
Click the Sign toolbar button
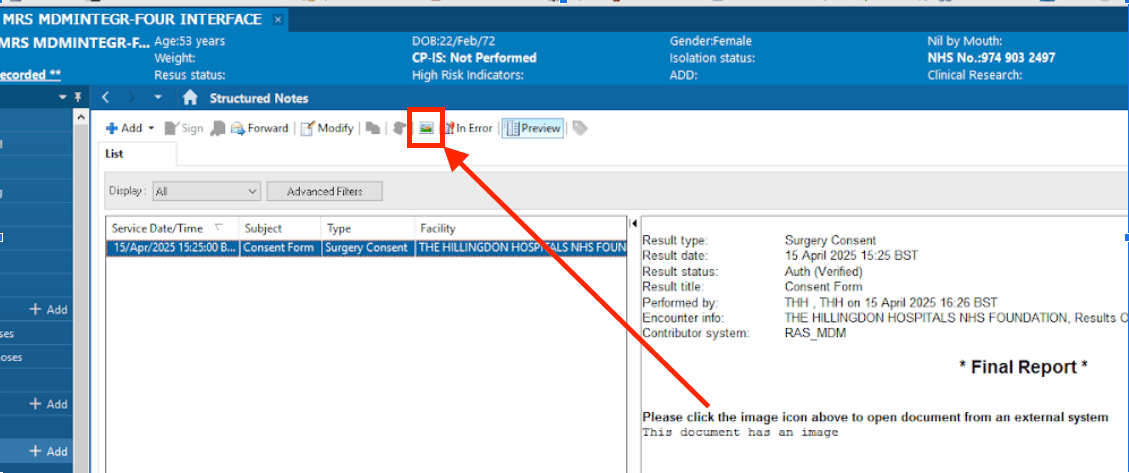click(184, 128)
